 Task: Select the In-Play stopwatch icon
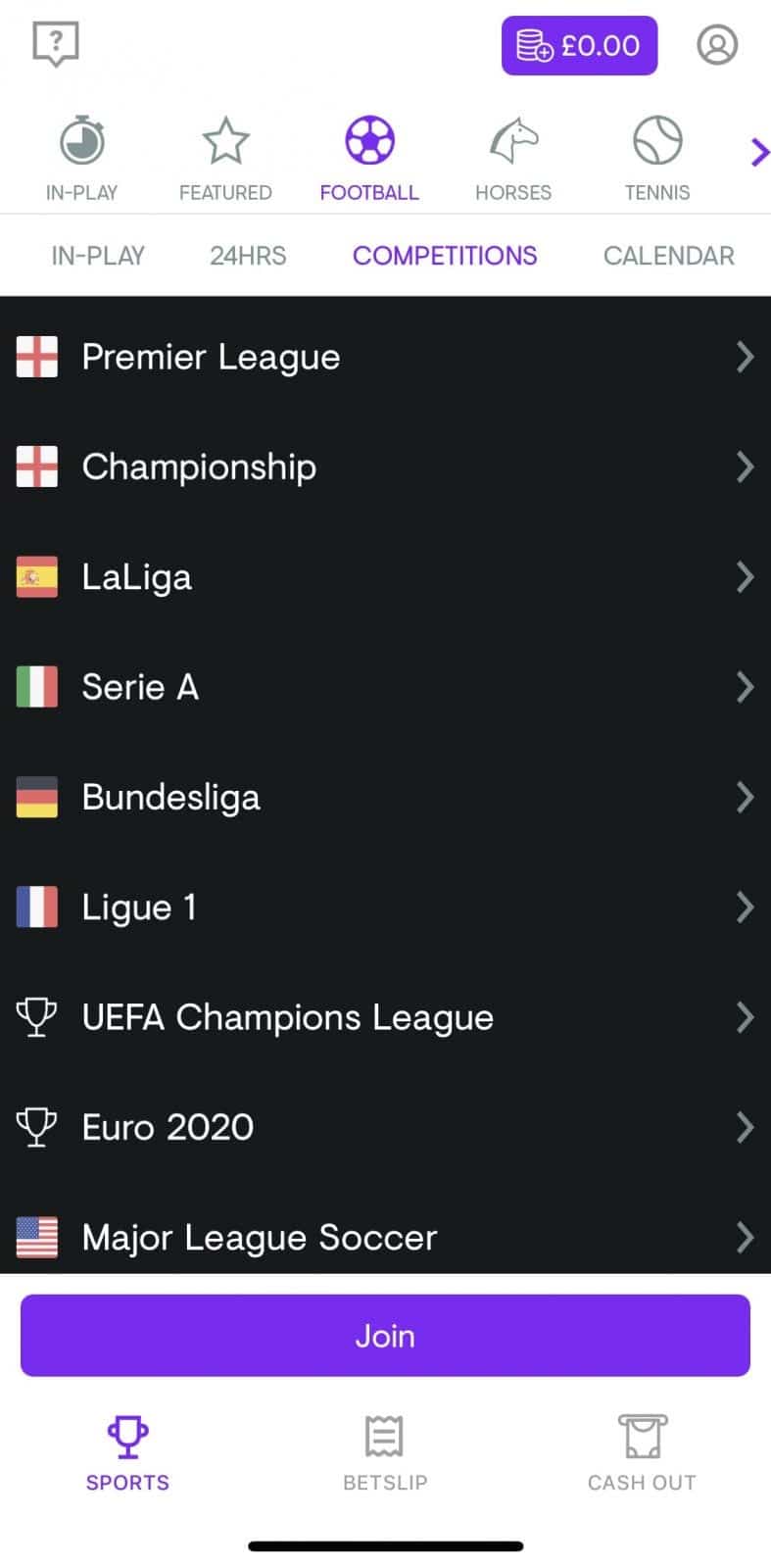[x=82, y=141]
